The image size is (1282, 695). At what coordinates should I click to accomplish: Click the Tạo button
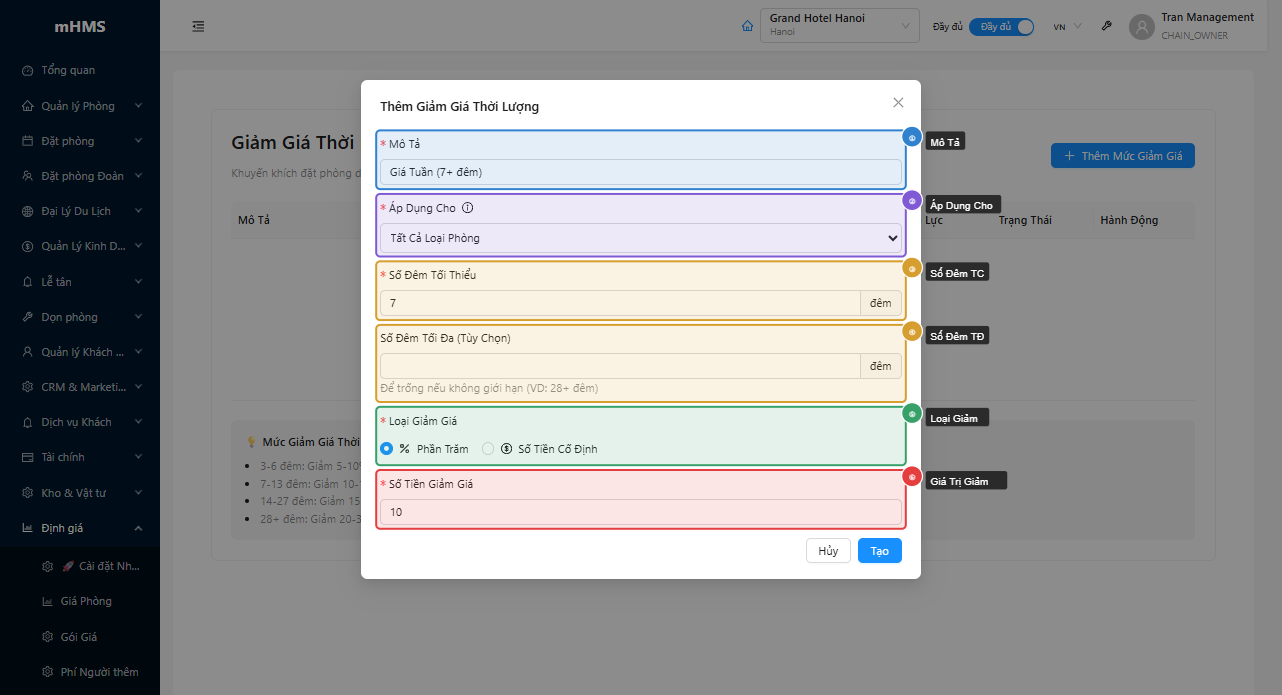point(879,551)
